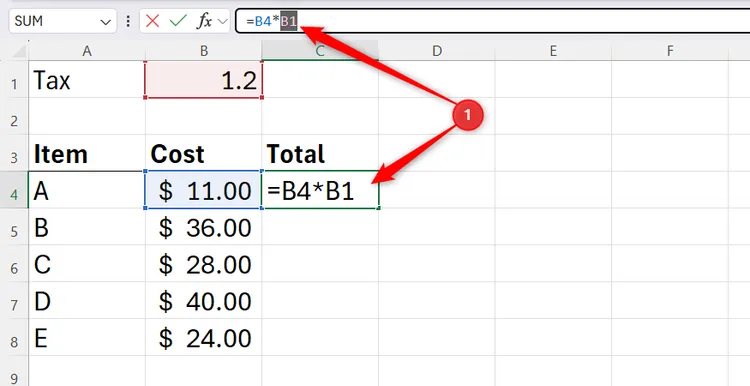Click the cell showing $ 40.00
This screenshot has height=386, width=750.
204,300
